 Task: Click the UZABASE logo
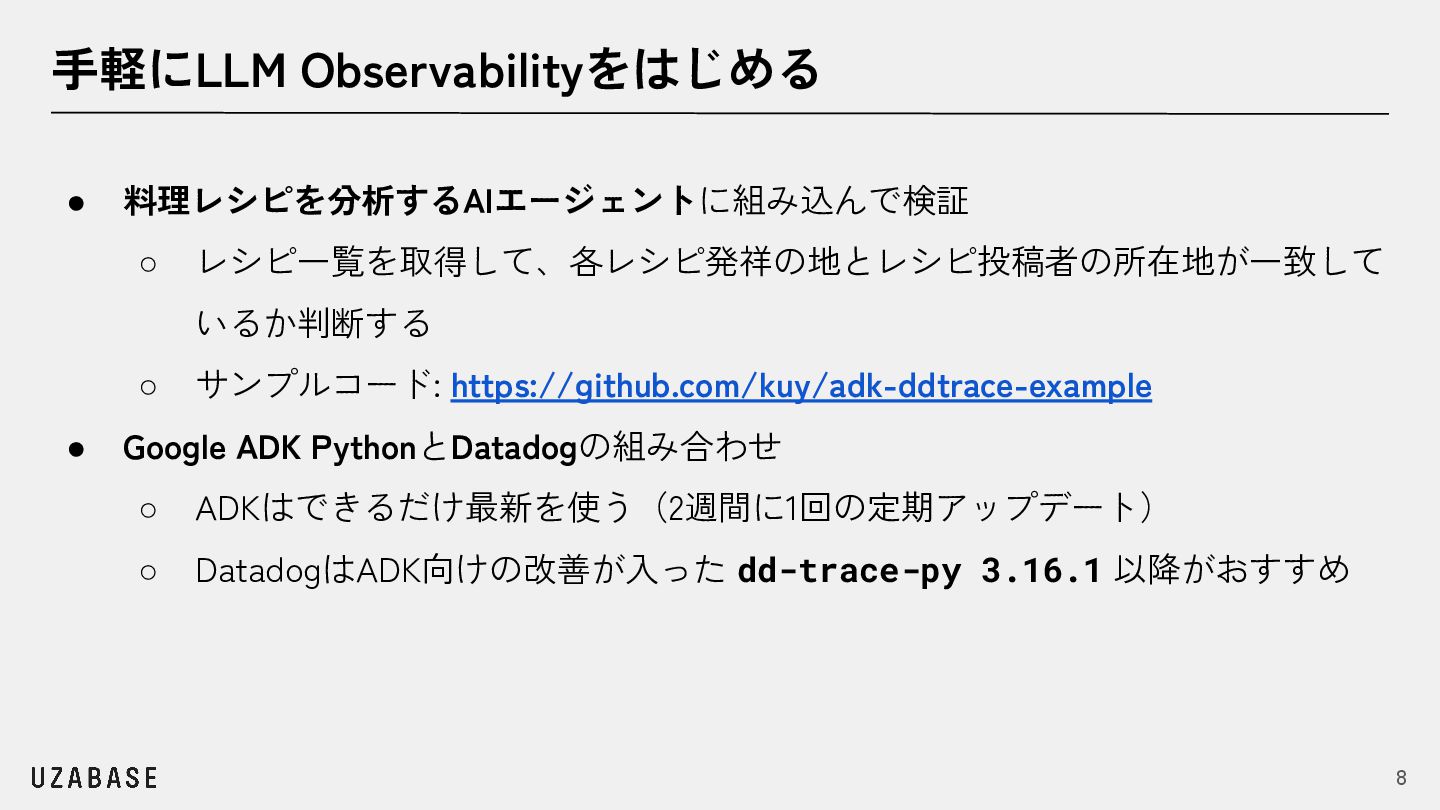[94, 778]
